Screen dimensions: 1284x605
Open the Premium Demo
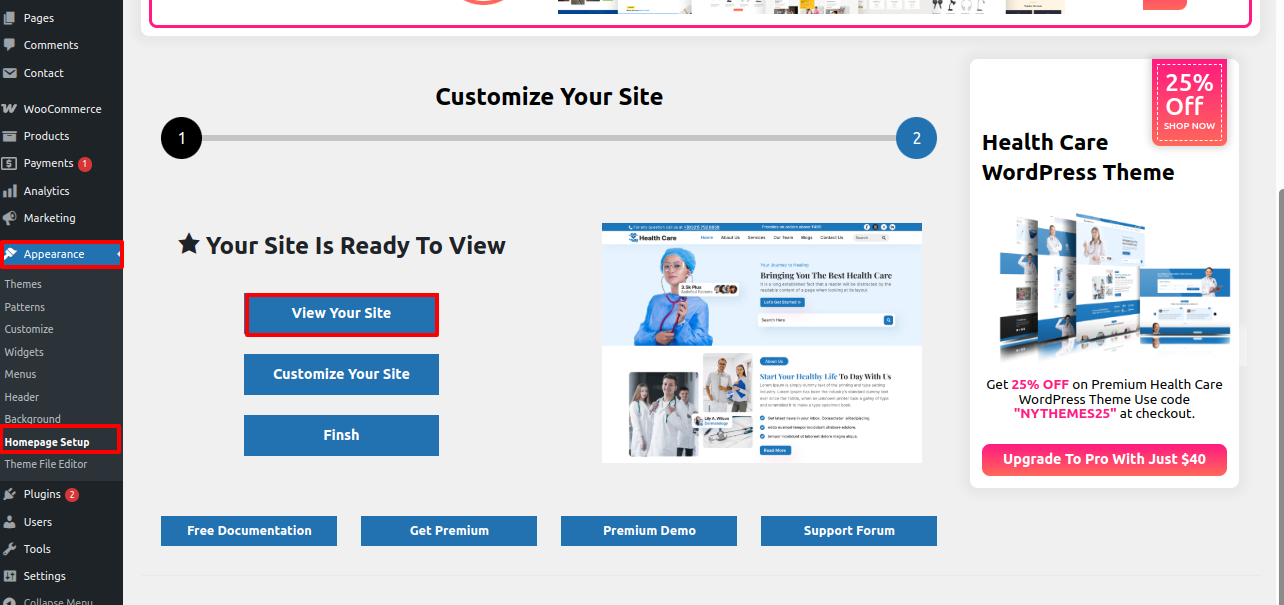pyautogui.click(x=649, y=531)
